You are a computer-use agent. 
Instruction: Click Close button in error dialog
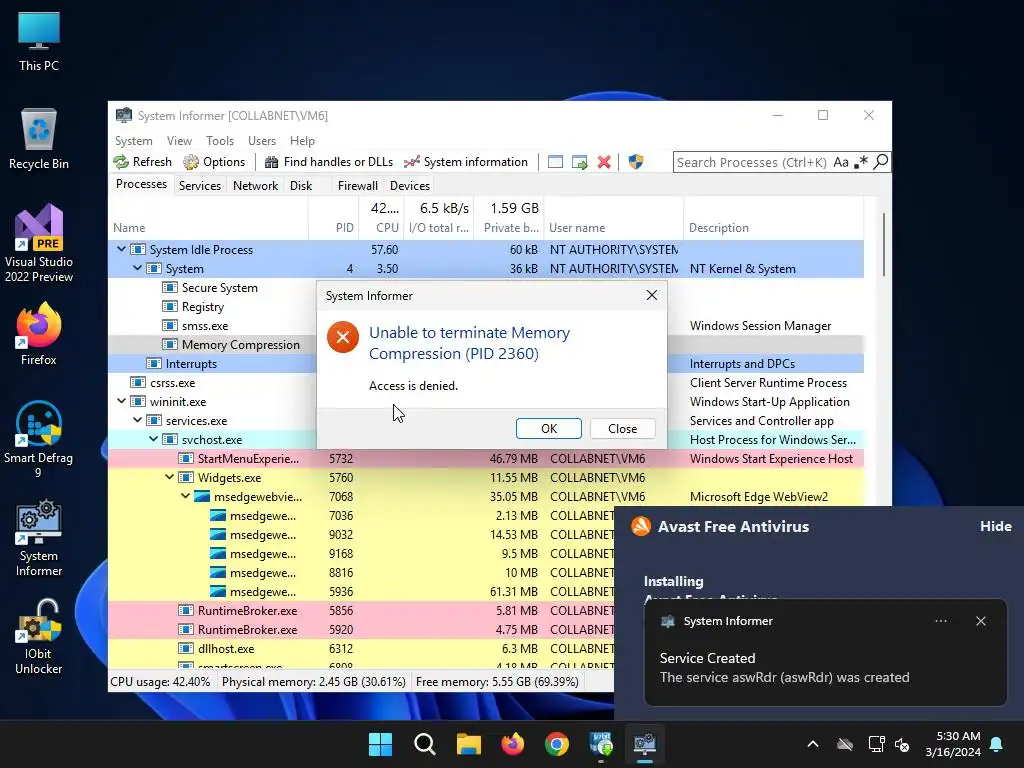coord(622,428)
